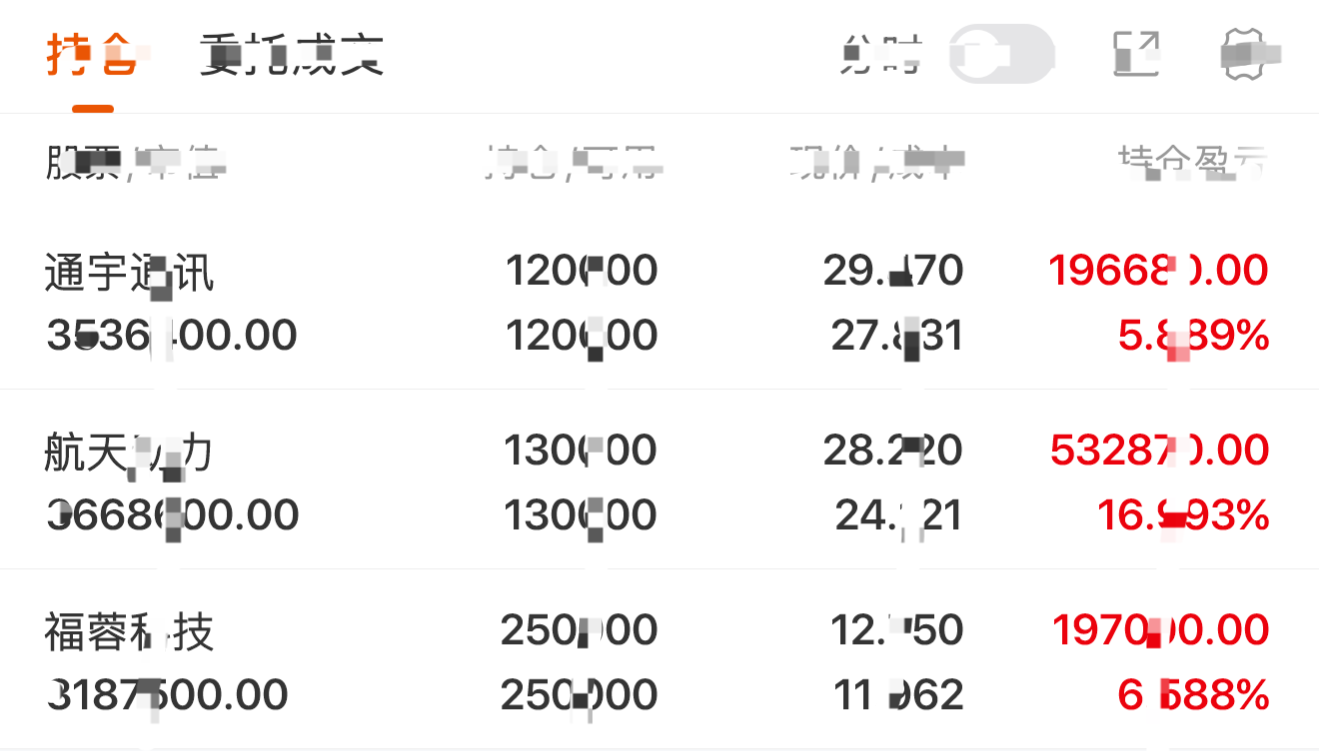Open the hexagon settings icon
This screenshot has height=751, width=1319.
click(x=1250, y=54)
